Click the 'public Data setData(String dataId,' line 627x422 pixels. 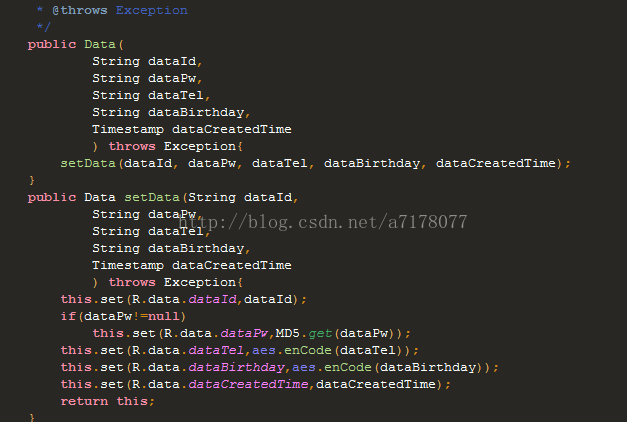(163, 198)
